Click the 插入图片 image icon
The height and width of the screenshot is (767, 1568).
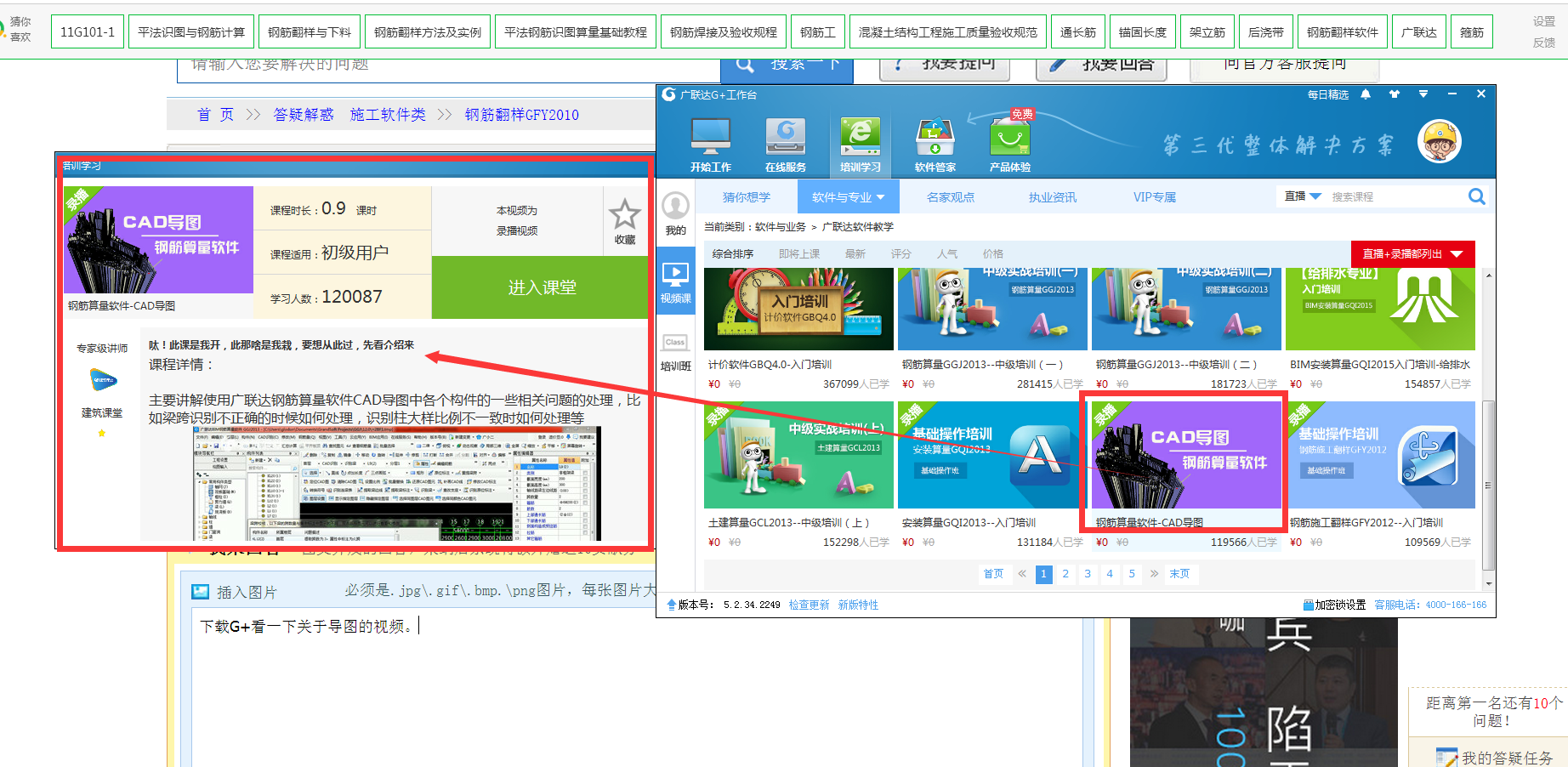(201, 592)
